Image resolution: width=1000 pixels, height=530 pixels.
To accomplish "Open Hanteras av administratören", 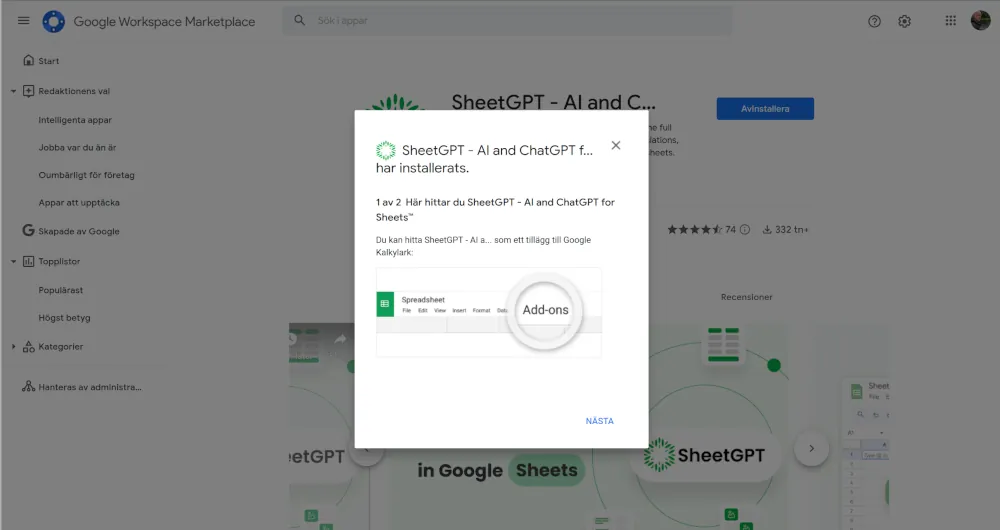I will (90, 387).
